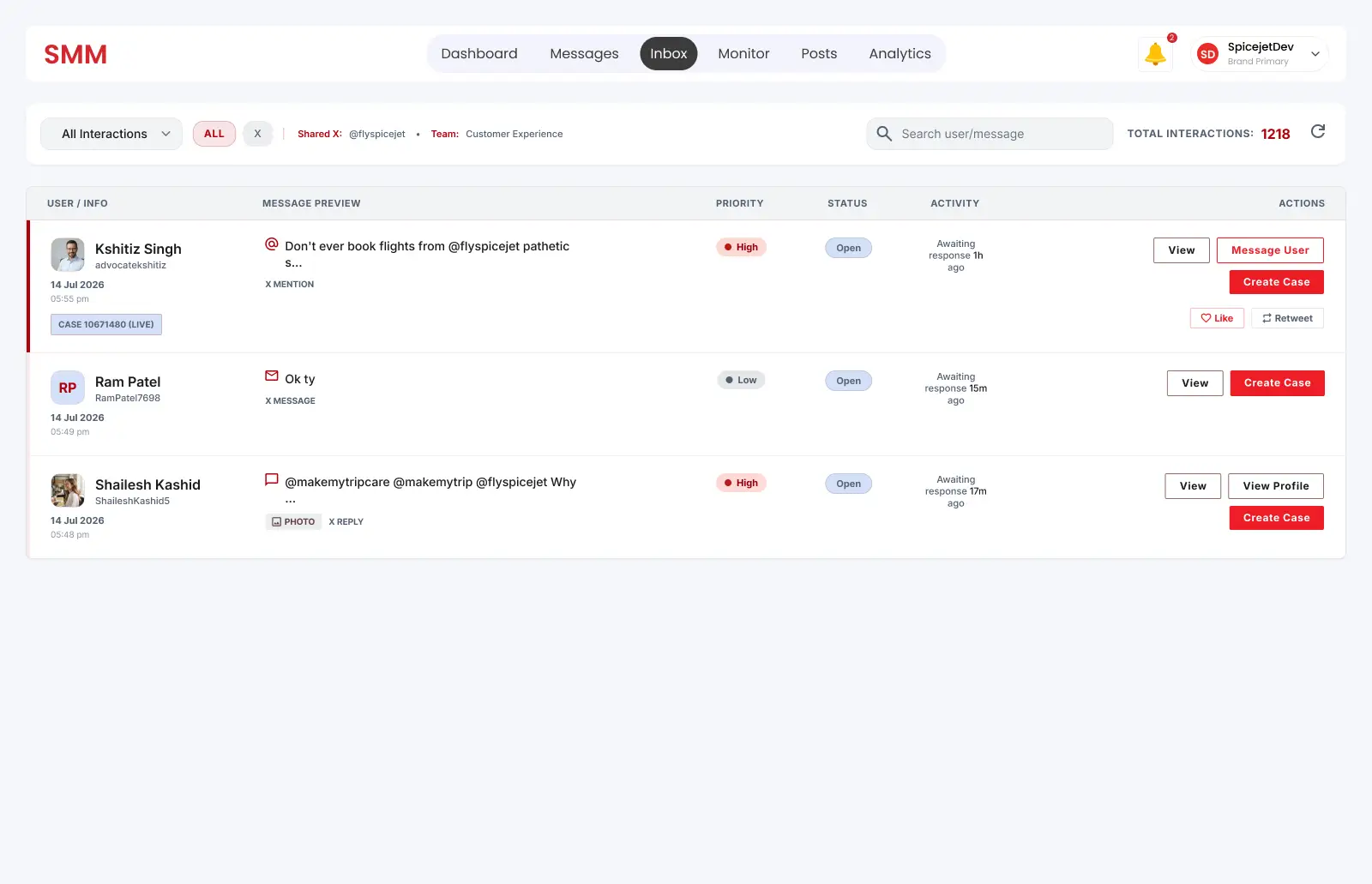Click the @flyspicejet shared X account
This screenshot has height=884, width=1372.
(377, 134)
